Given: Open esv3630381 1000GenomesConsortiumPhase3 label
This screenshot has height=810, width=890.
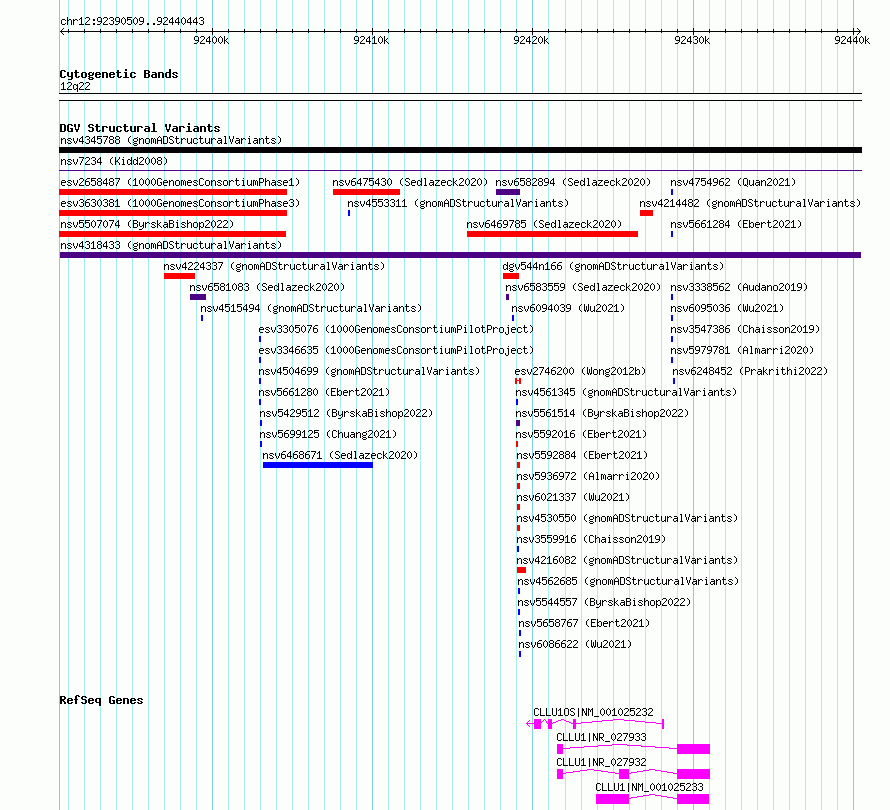Looking at the screenshot, I should (x=180, y=203).
